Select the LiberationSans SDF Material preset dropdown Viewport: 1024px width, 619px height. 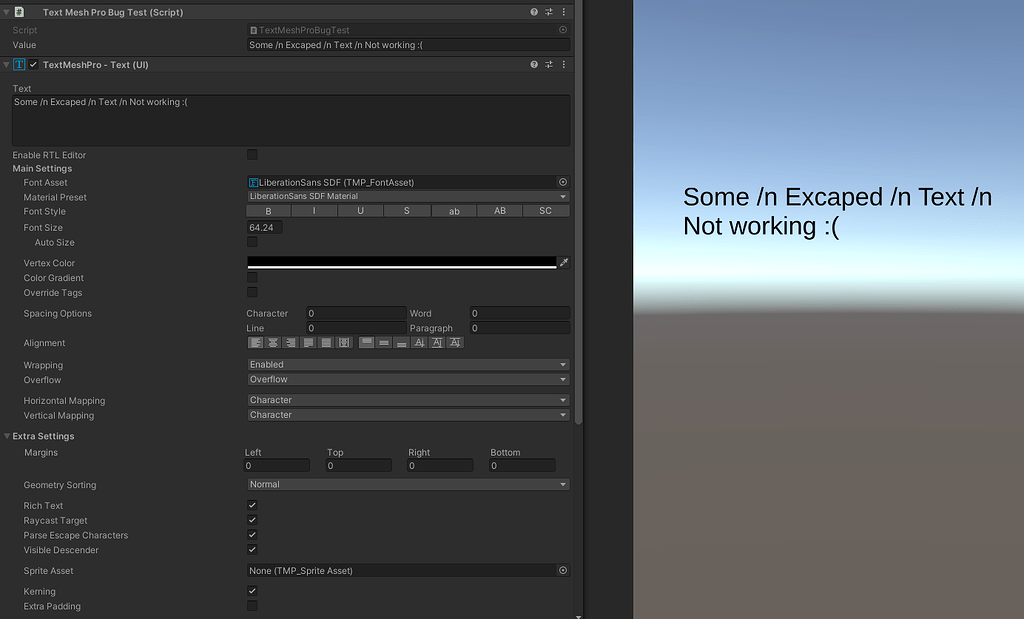[407, 196]
